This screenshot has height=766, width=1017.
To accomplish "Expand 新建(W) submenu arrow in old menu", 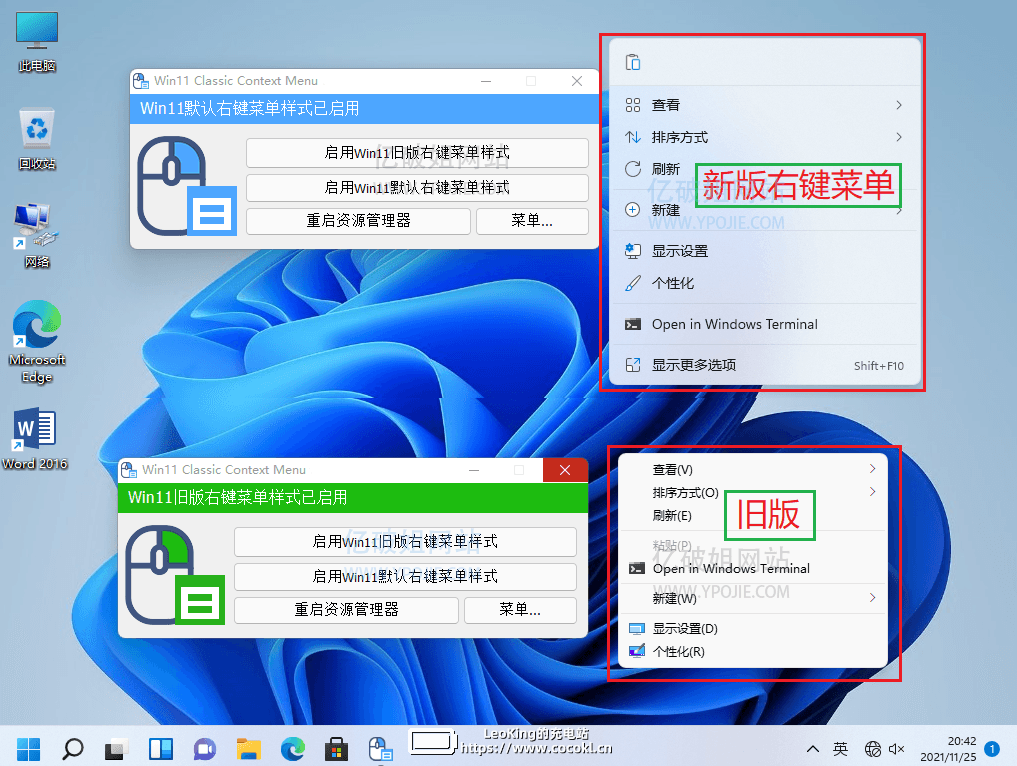I will [872, 597].
